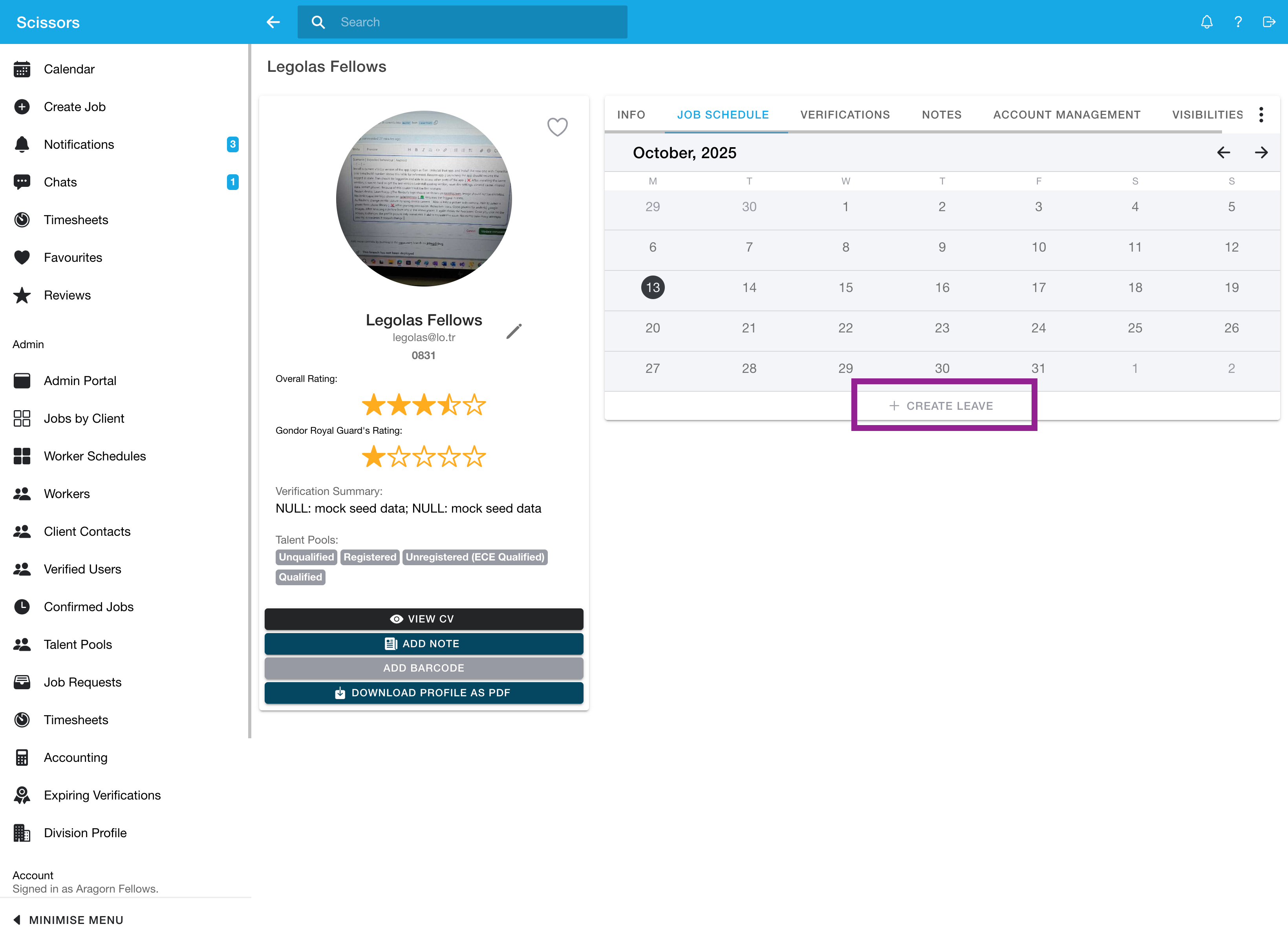Click the notification bell in top bar
The width and height of the screenshot is (1288, 942).
click(1206, 22)
